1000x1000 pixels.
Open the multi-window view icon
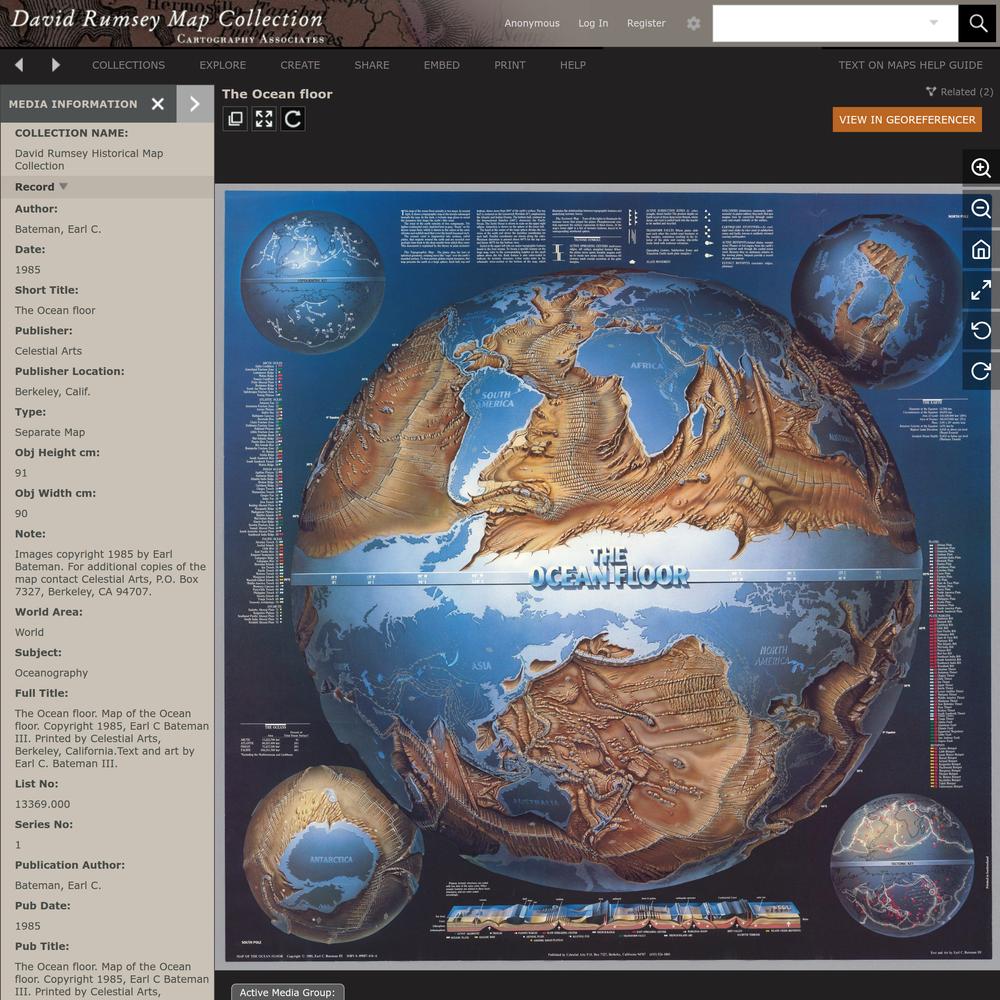click(x=235, y=119)
